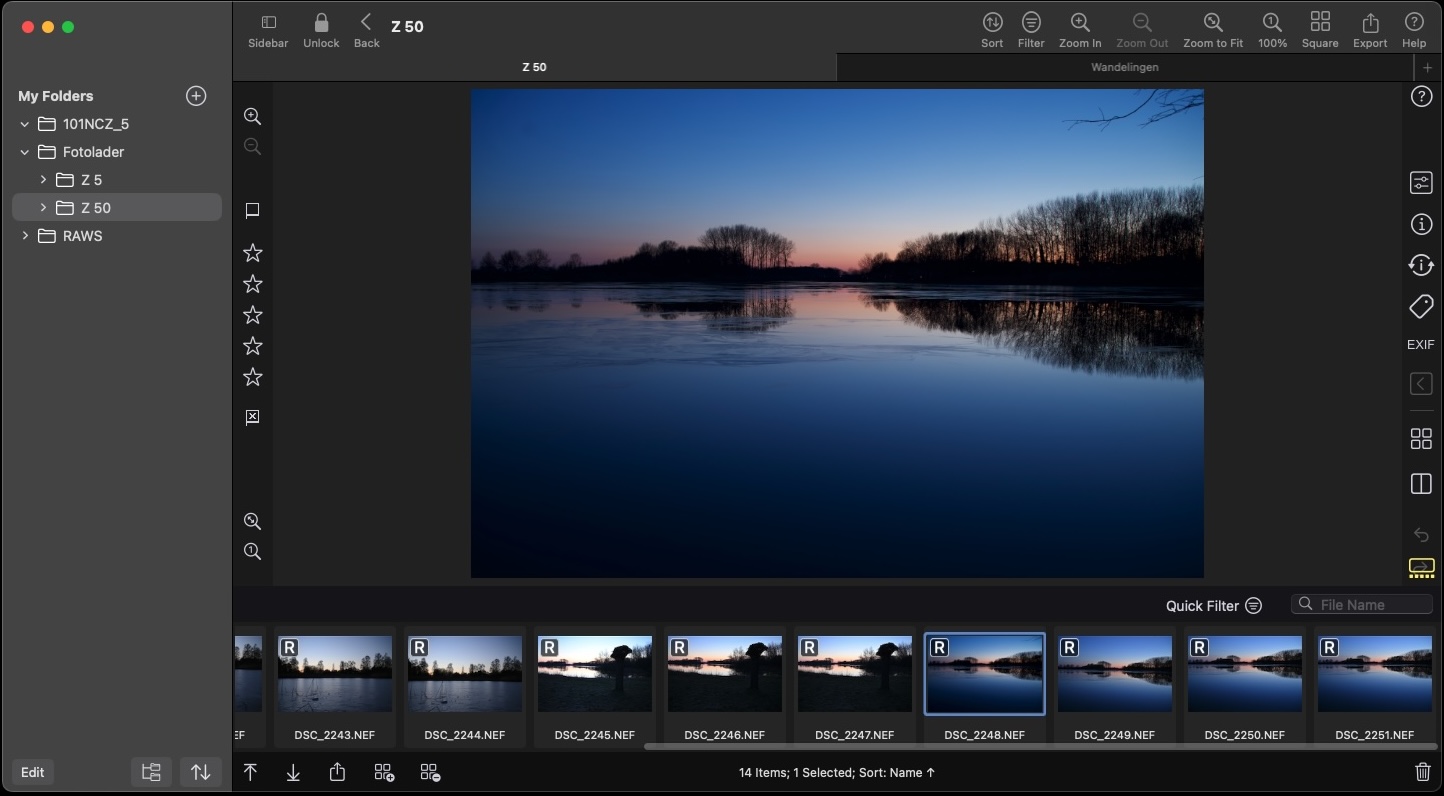Screen dimensions: 1444x796
Task: Click the add folder plus icon
Action: click(x=196, y=96)
